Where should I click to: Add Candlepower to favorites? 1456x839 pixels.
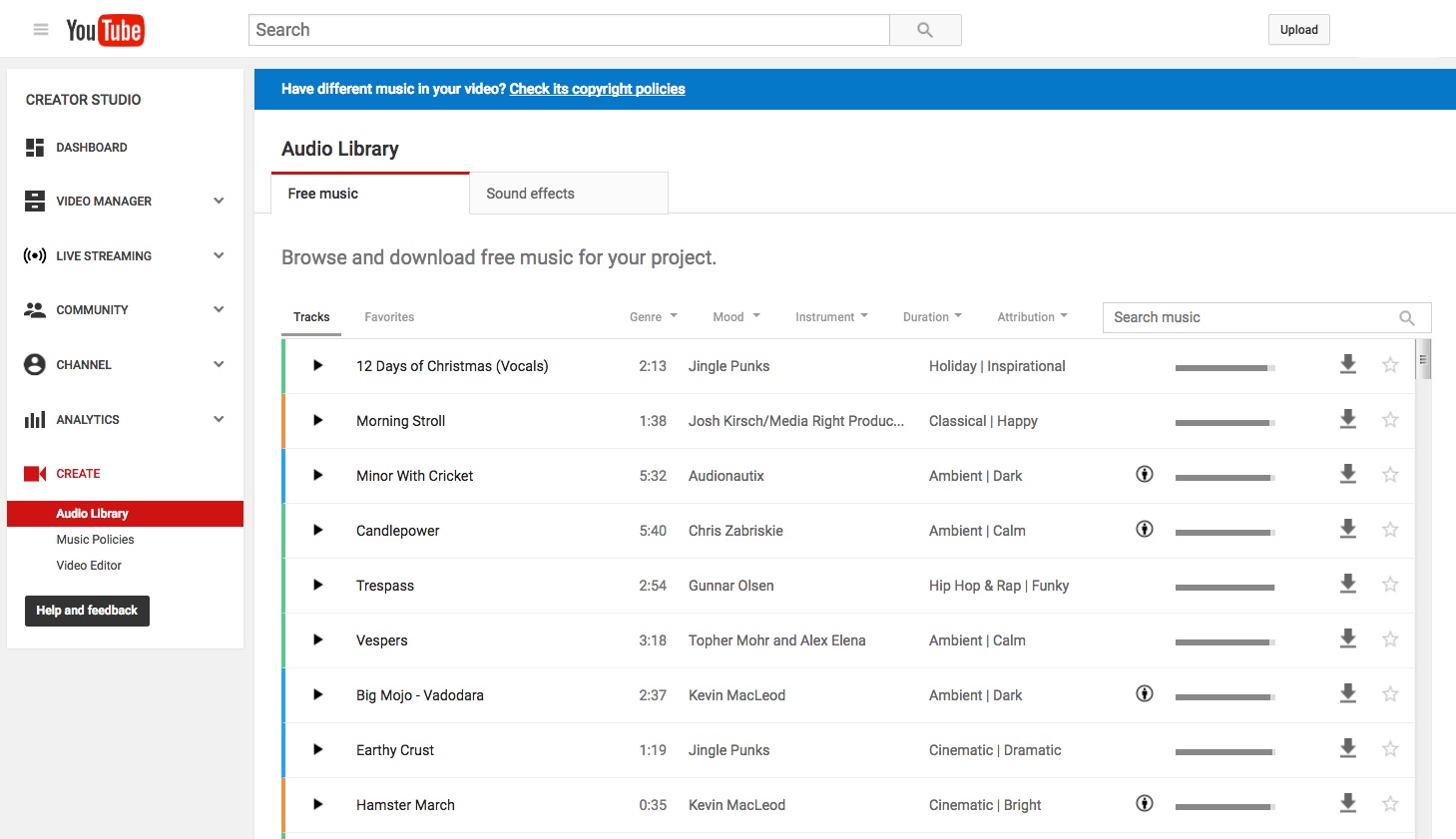click(1390, 530)
